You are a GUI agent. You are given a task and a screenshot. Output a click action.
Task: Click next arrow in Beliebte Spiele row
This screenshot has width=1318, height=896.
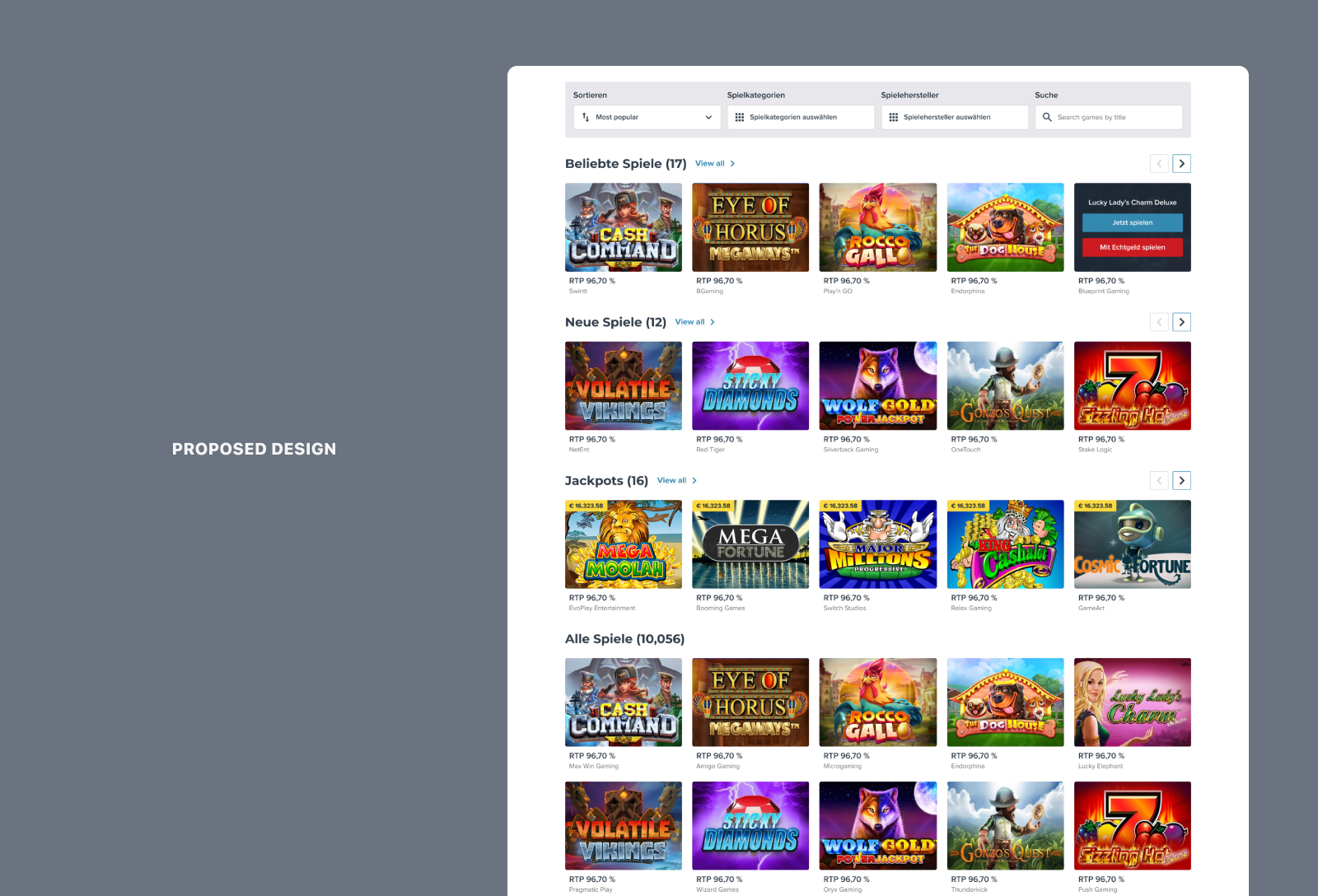[x=1181, y=164]
